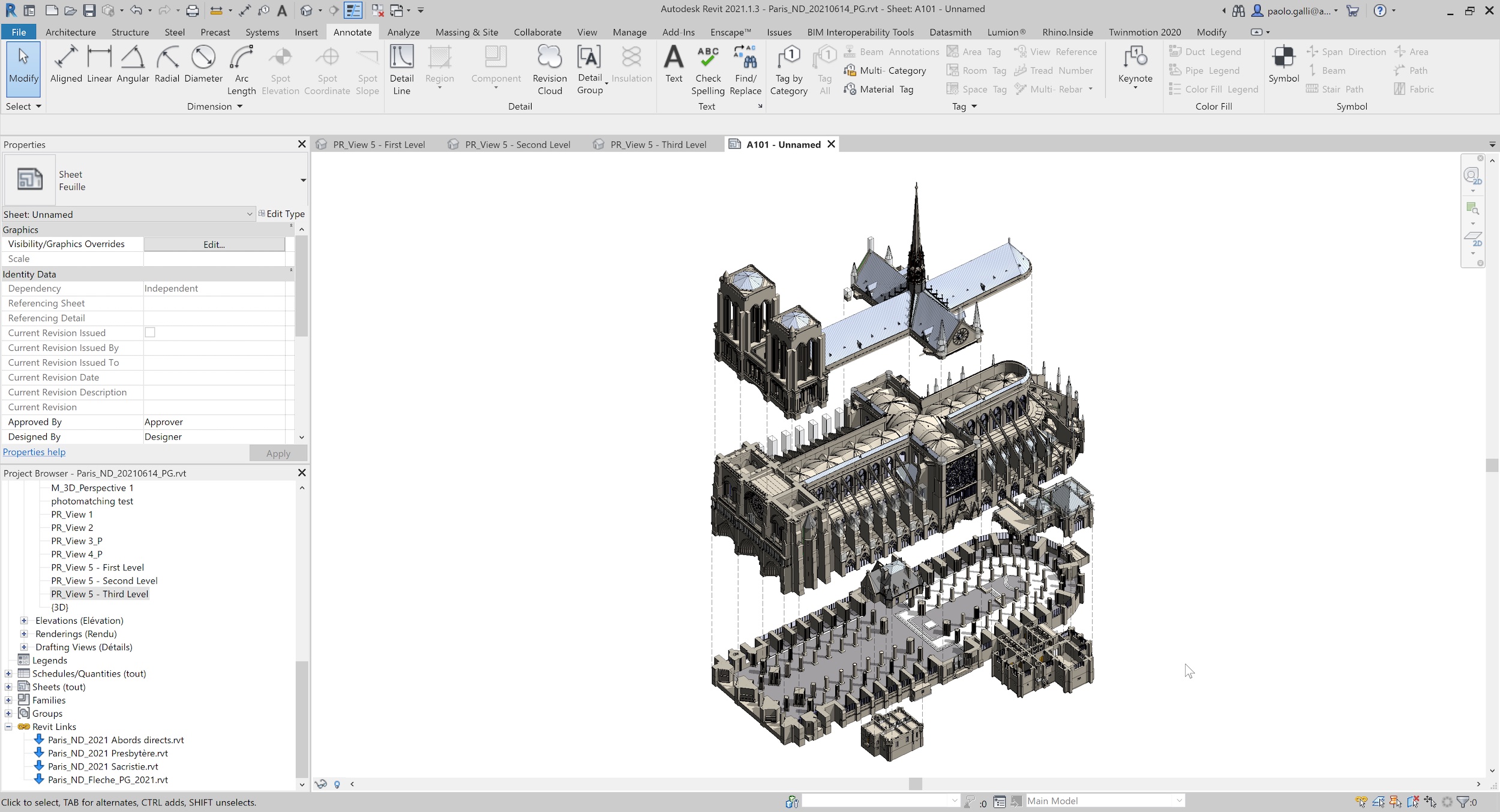Insert a Symbol annotation
This screenshot has width=1500, height=812.
[x=1283, y=64]
